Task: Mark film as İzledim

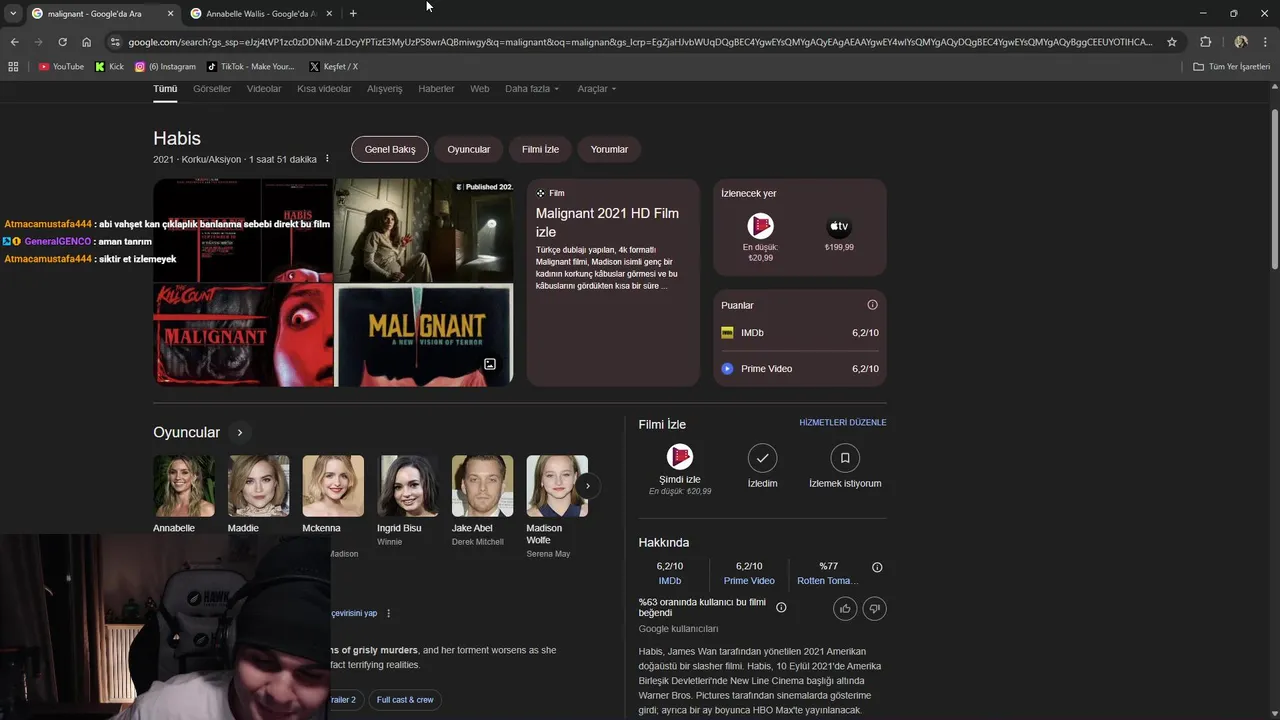Action: [x=762, y=458]
